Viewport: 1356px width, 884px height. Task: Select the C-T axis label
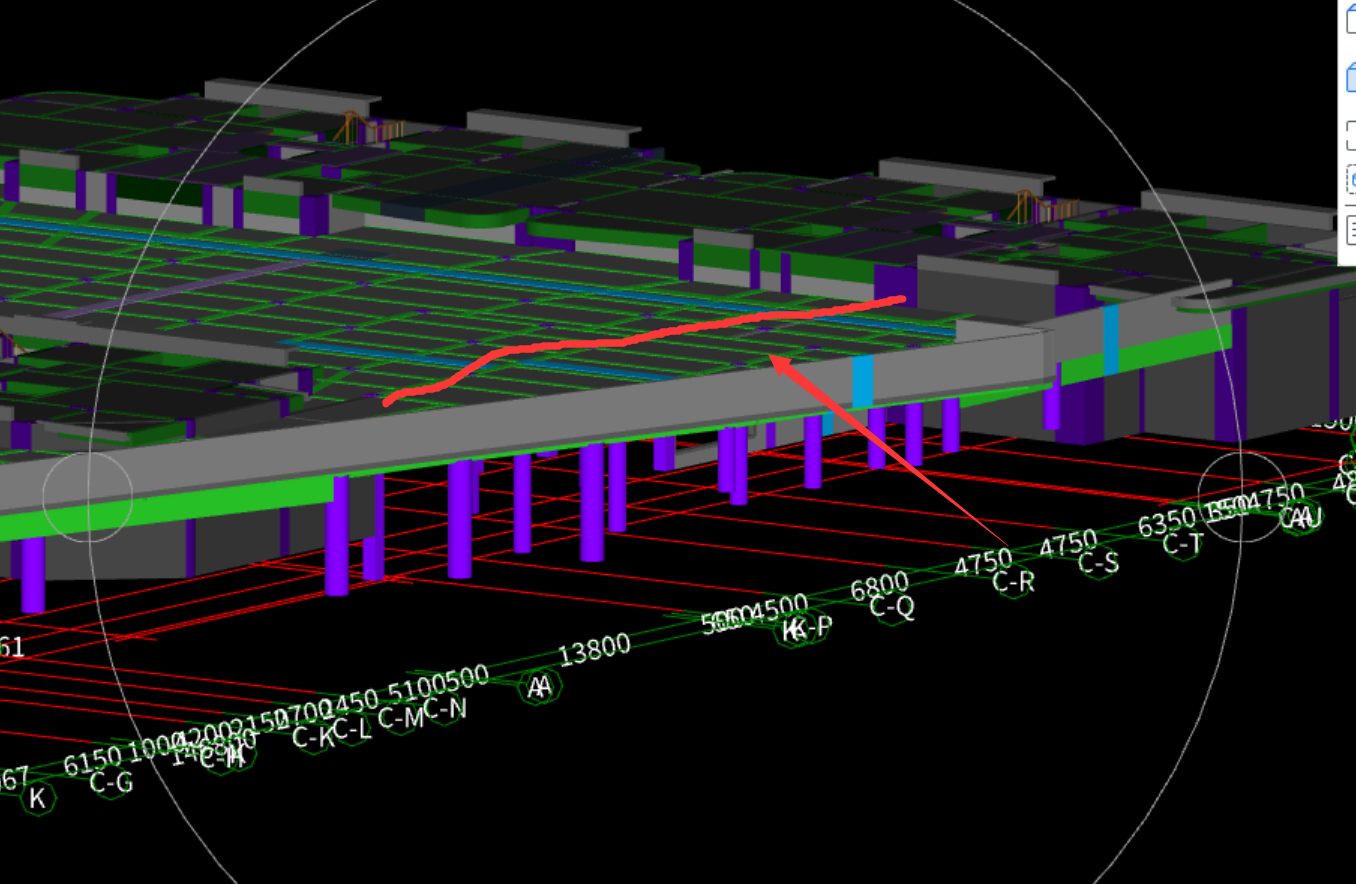[1183, 543]
